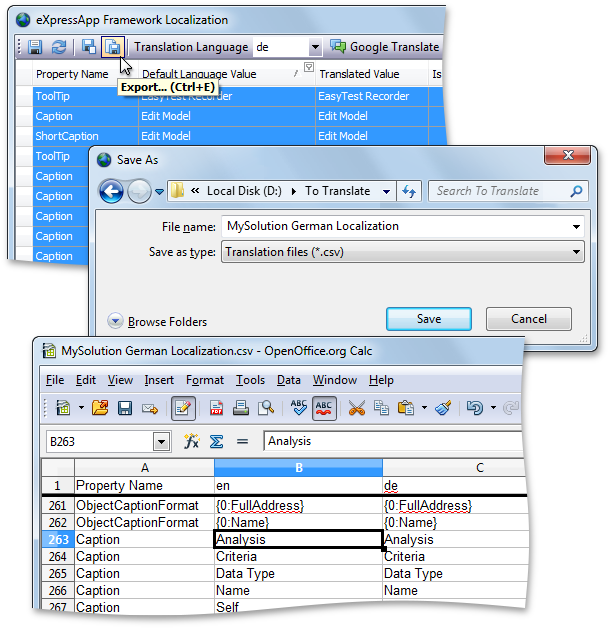Open the Translation Language dropdown showing de
Viewport: 611px width, 631px height.
coord(315,47)
